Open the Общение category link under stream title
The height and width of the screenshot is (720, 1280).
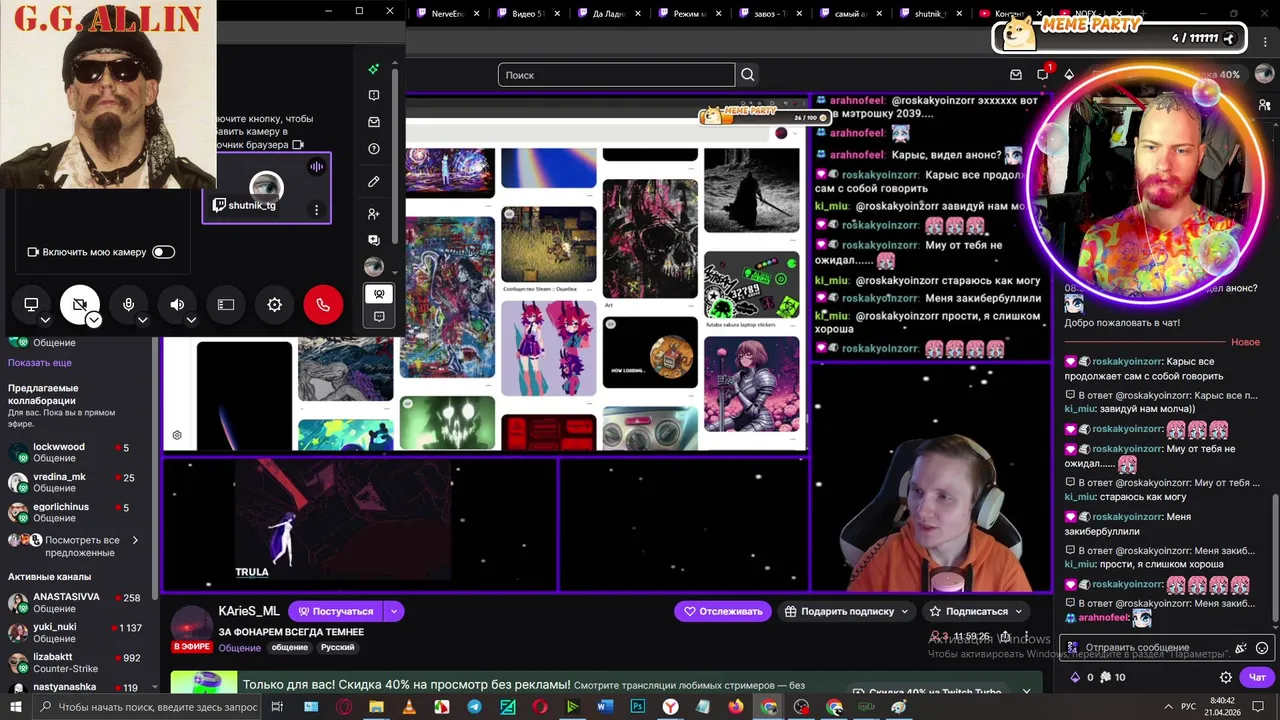pos(239,648)
